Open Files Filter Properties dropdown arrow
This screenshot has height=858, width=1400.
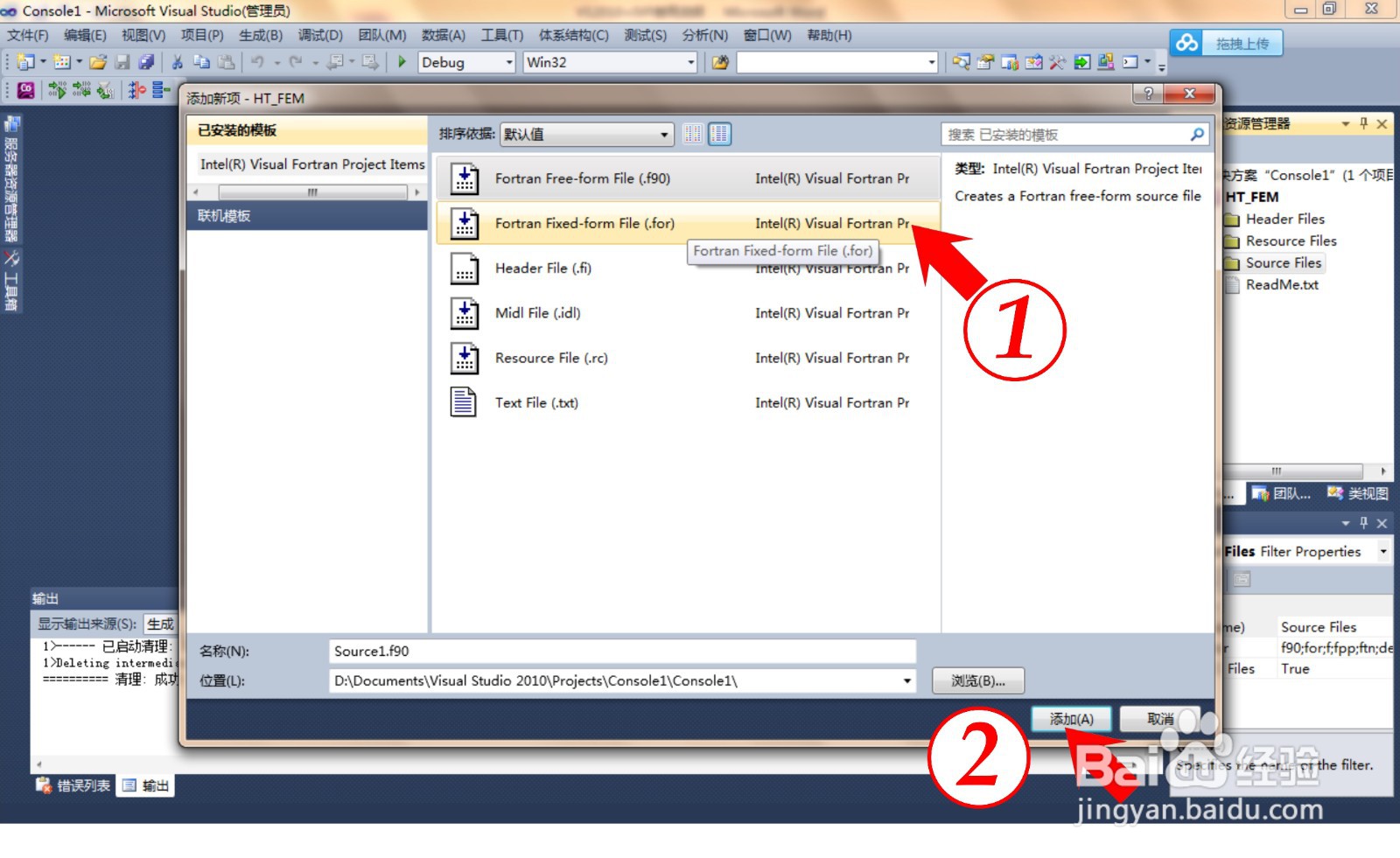click(x=1382, y=551)
